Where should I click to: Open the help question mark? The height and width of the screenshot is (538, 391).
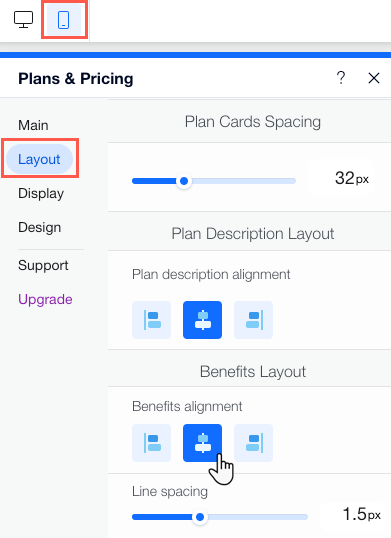pyautogui.click(x=341, y=78)
